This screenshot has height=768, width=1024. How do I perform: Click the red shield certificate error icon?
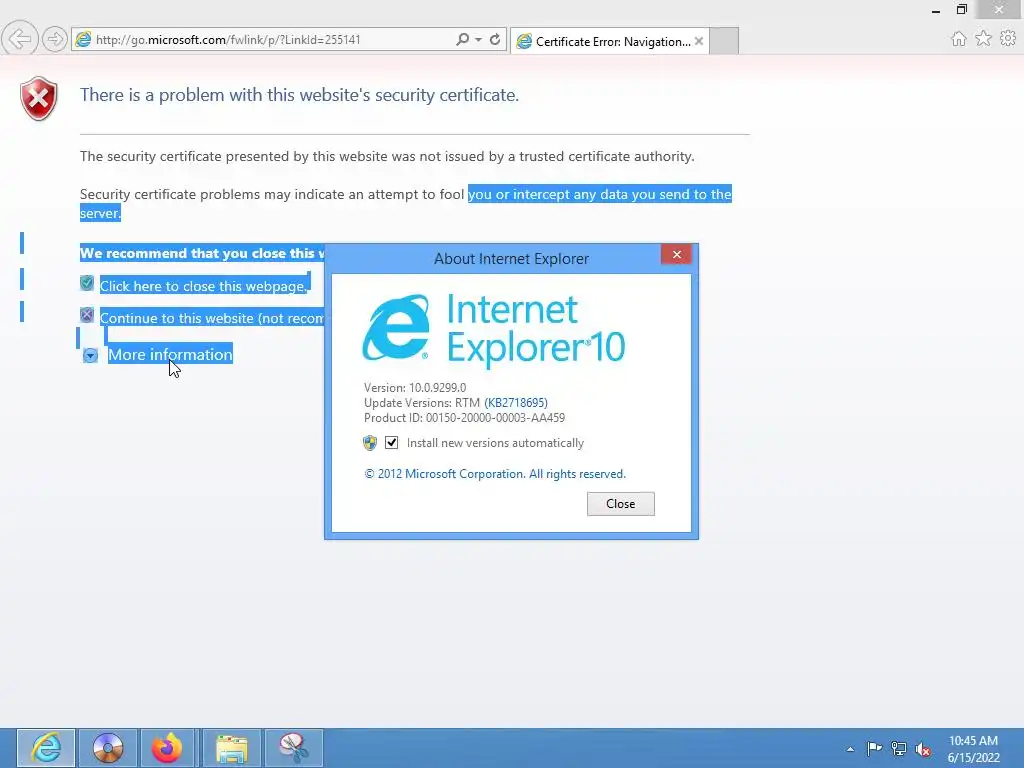pyautogui.click(x=39, y=98)
